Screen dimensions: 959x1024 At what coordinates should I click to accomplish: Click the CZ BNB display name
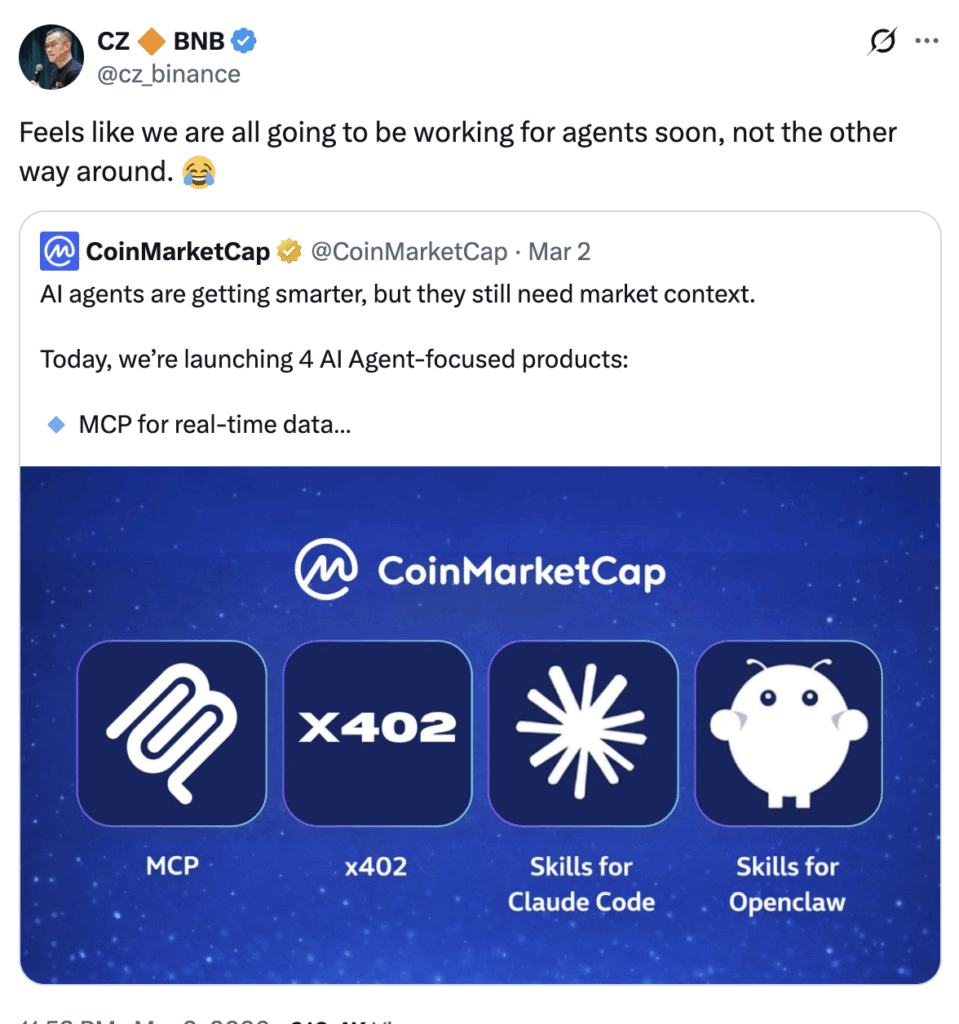tap(160, 41)
